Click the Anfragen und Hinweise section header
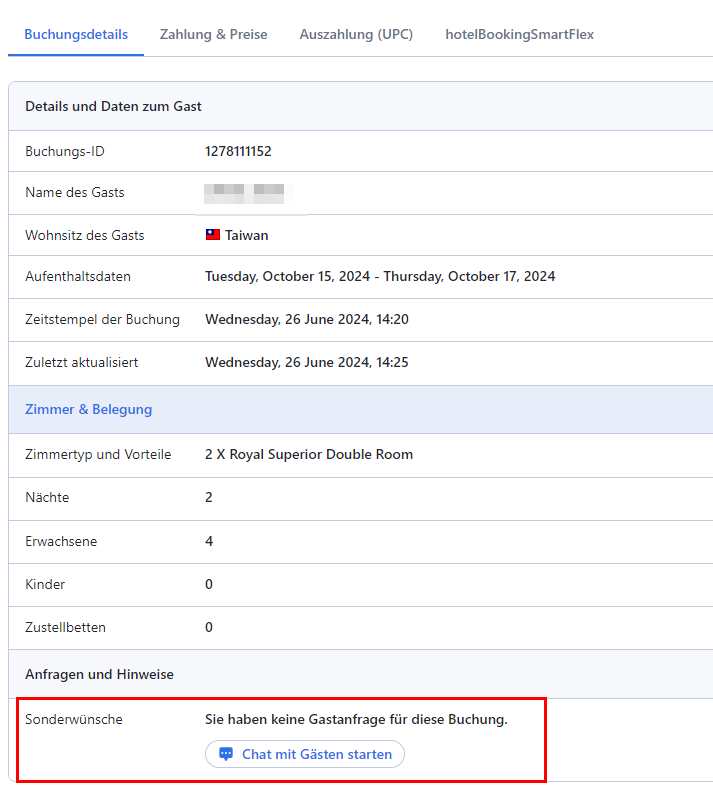The image size is (713, 795). point(99,674)
